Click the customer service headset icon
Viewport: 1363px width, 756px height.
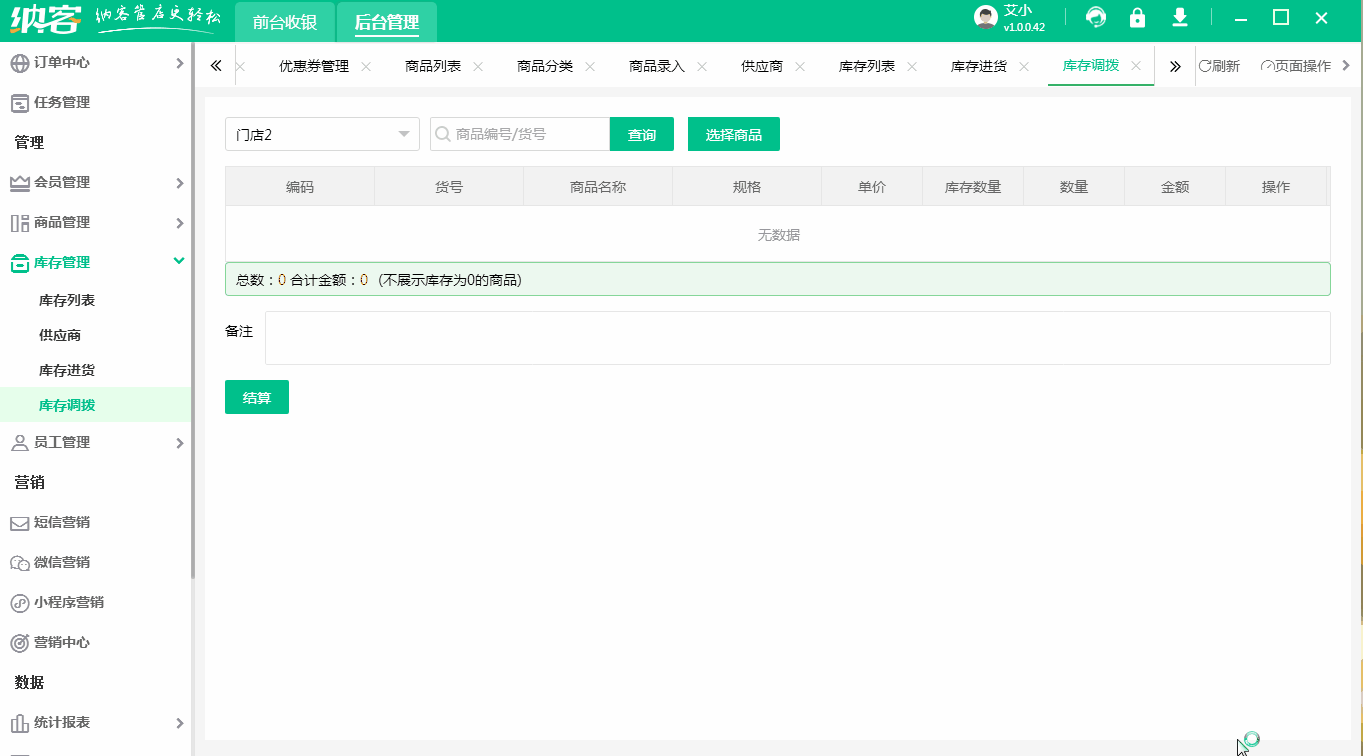click(x=1096, y=18)
